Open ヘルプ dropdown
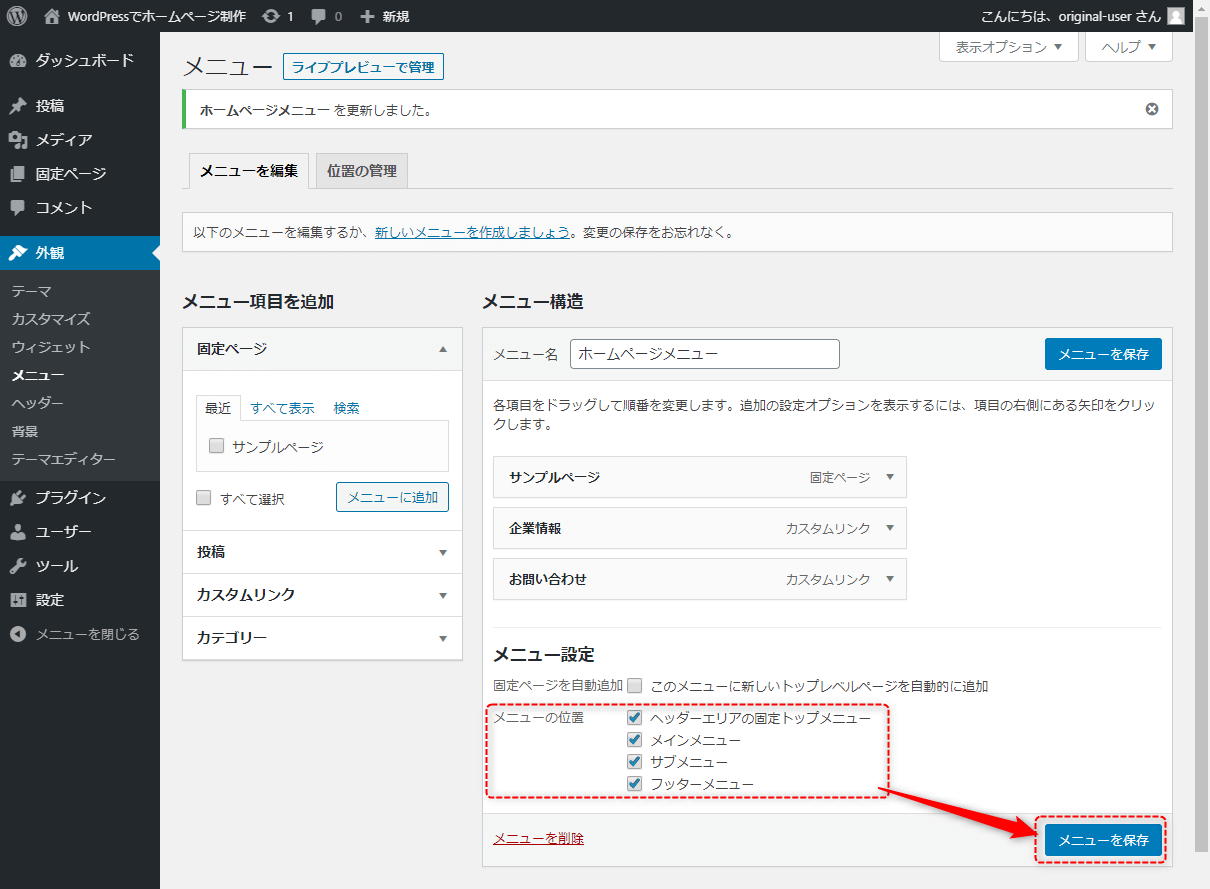 coord(1129,47)
